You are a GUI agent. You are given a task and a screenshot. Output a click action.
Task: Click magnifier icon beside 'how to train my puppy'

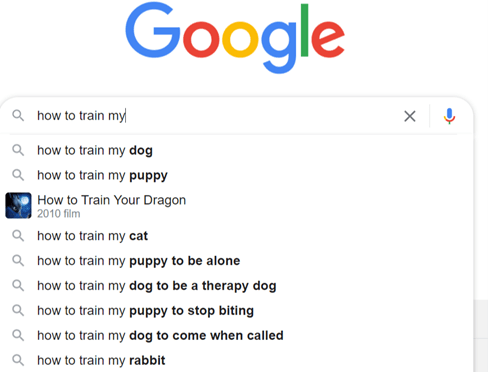pyautogui.click(x=18, y=175)
